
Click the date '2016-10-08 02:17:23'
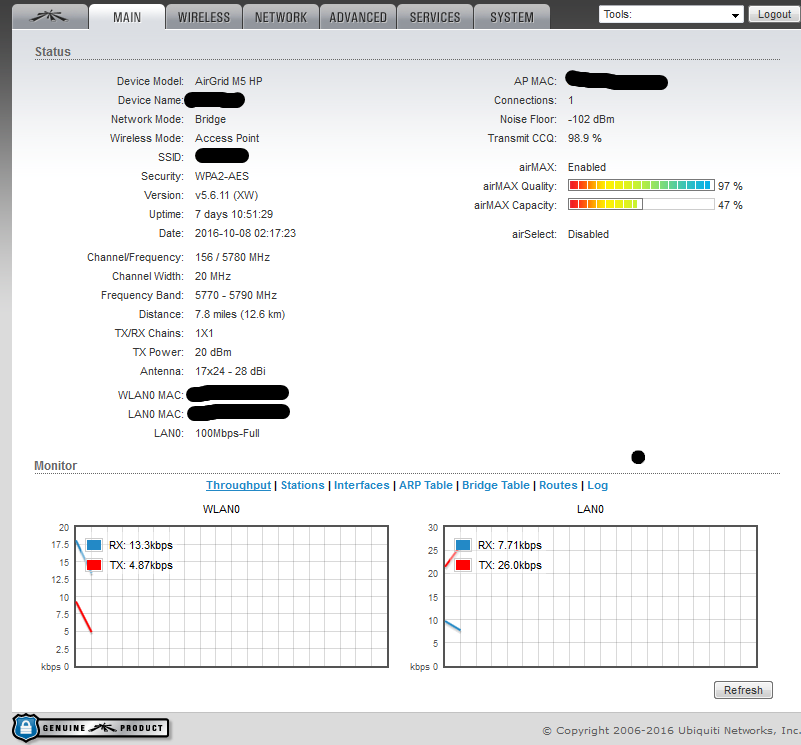[x=245, y=233]
